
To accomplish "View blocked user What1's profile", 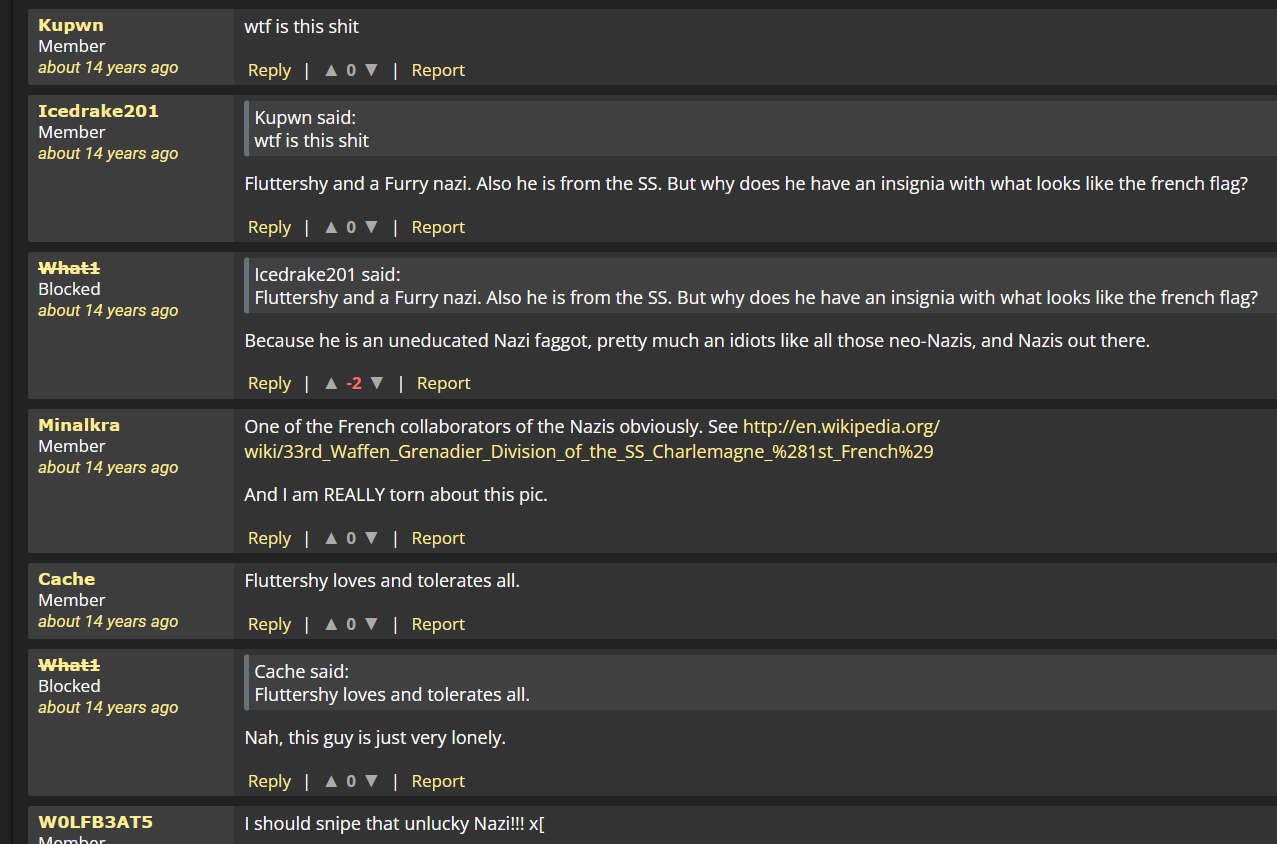I will (69, 268).
